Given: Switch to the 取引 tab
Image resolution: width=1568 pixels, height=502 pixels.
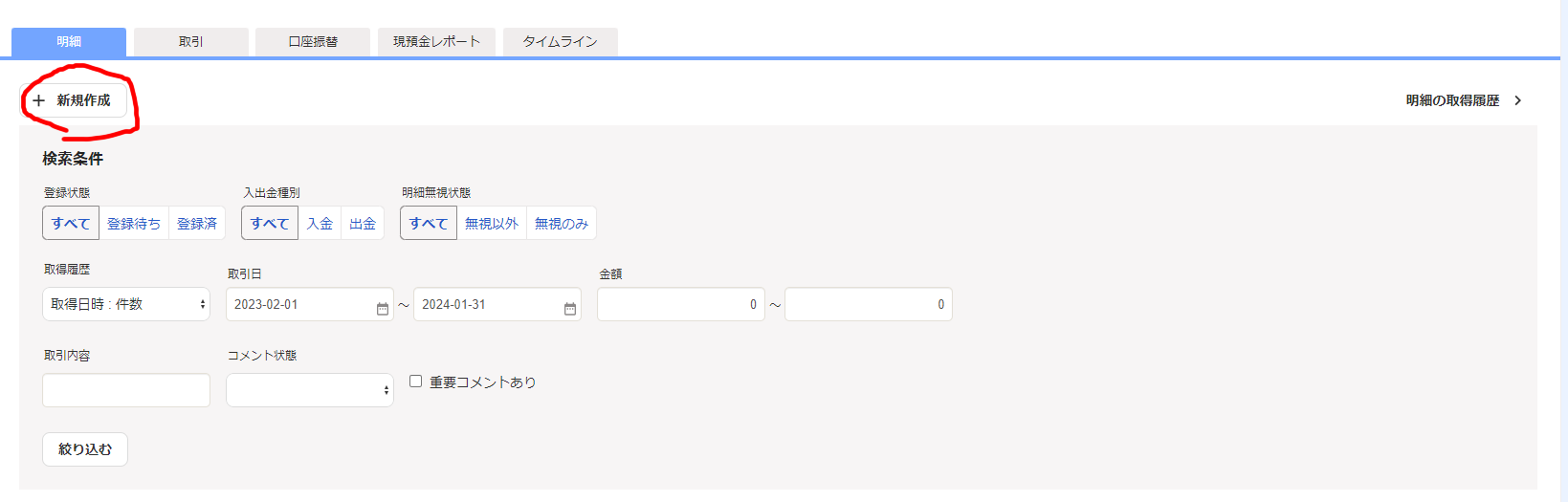Looking at the screenshot, I should tap(191, 42).
